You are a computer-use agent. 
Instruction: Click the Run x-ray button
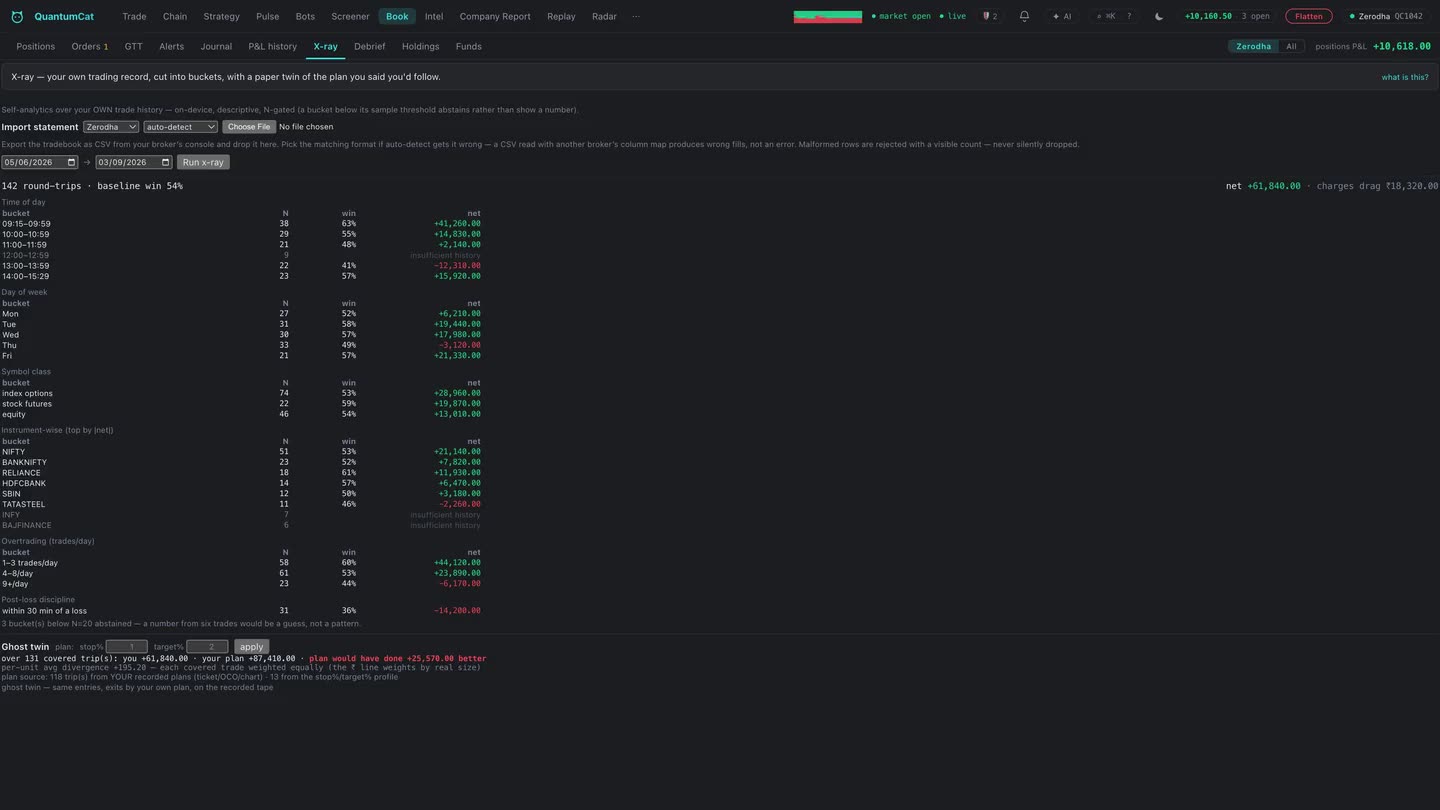tap(203, 162)
